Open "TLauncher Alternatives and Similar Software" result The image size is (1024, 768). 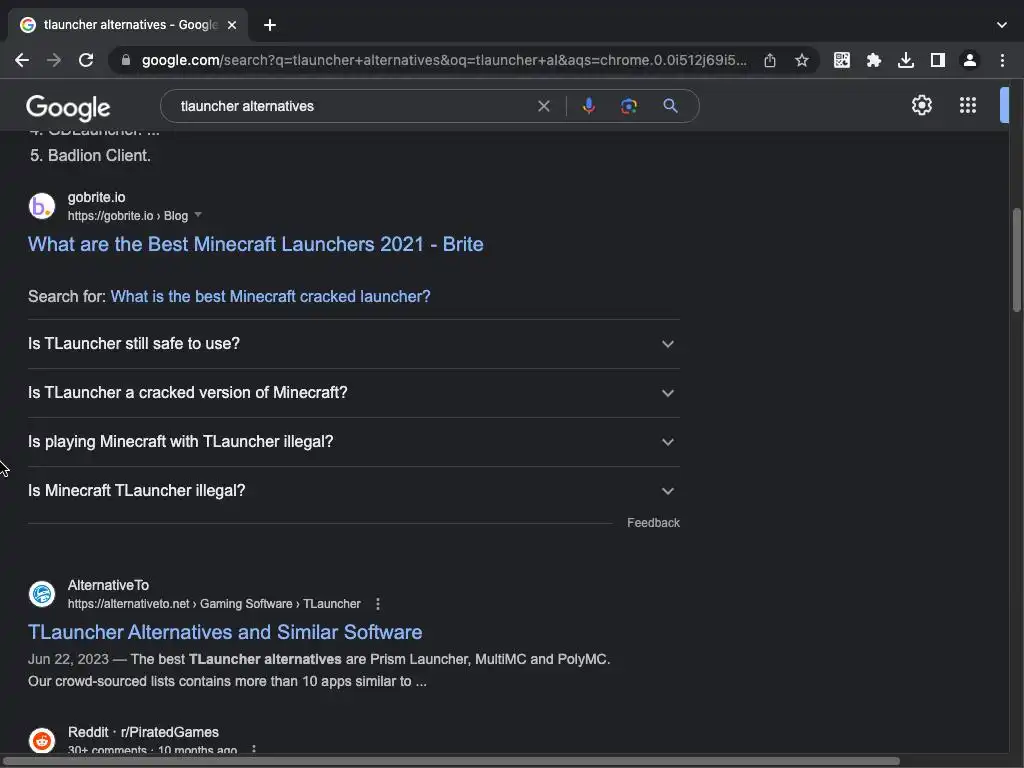(x=225, y=632)
